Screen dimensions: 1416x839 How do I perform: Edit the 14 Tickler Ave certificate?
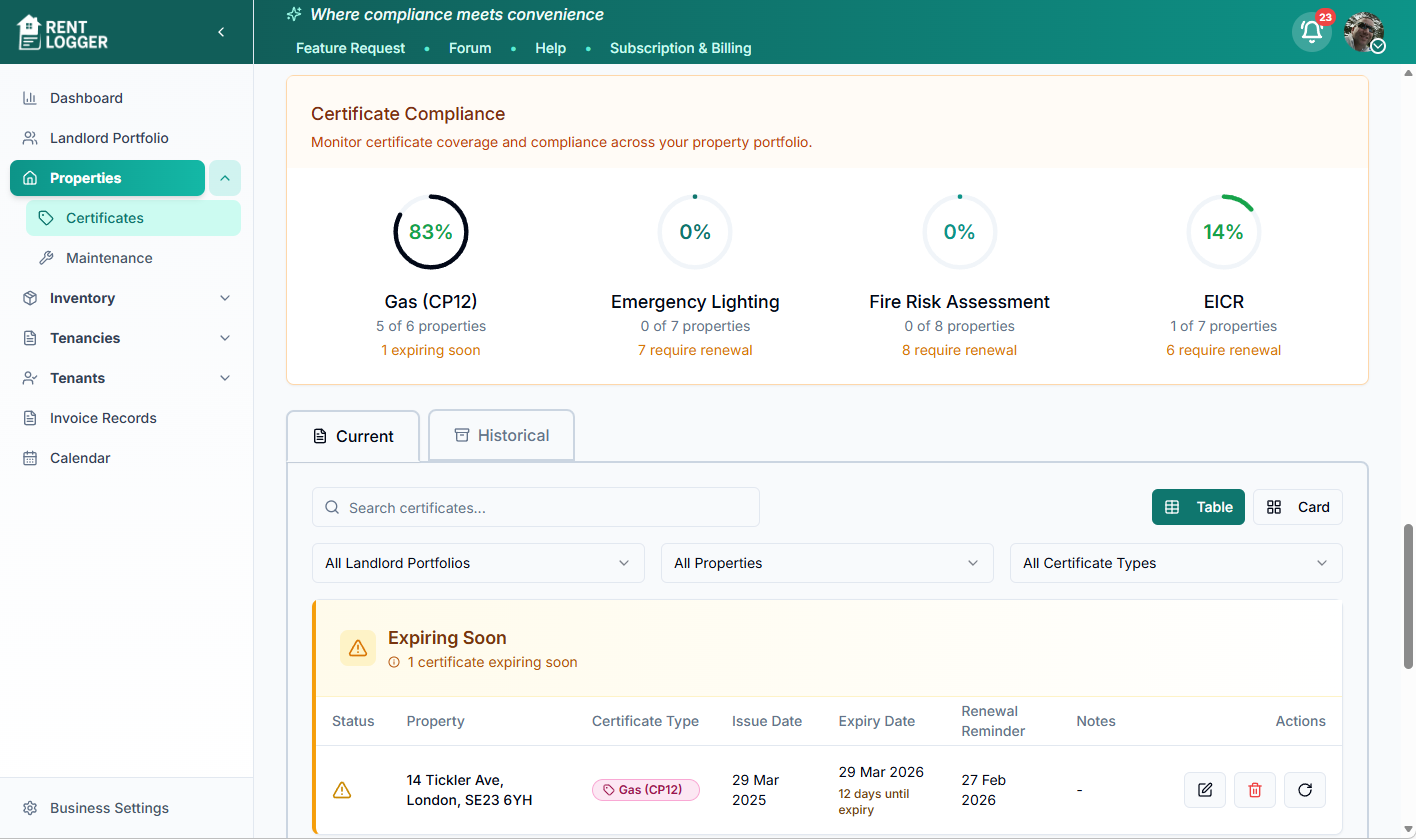(1204, 789)
